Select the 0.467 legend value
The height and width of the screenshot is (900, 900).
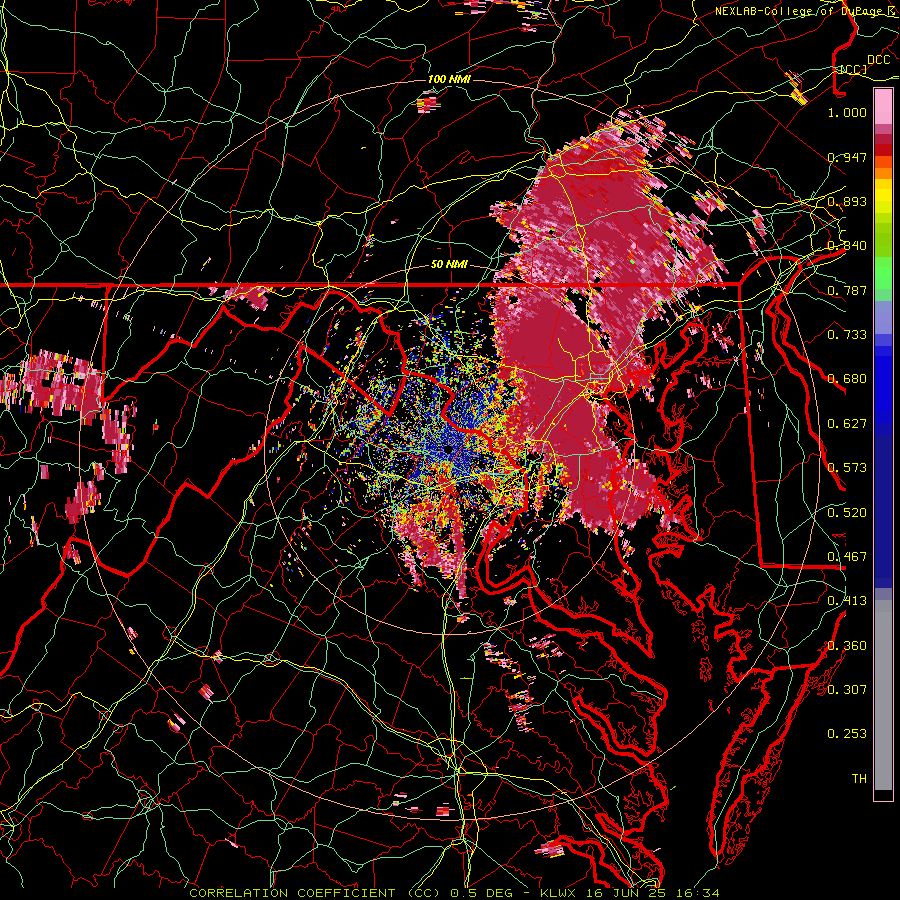[x=847, y=557]
